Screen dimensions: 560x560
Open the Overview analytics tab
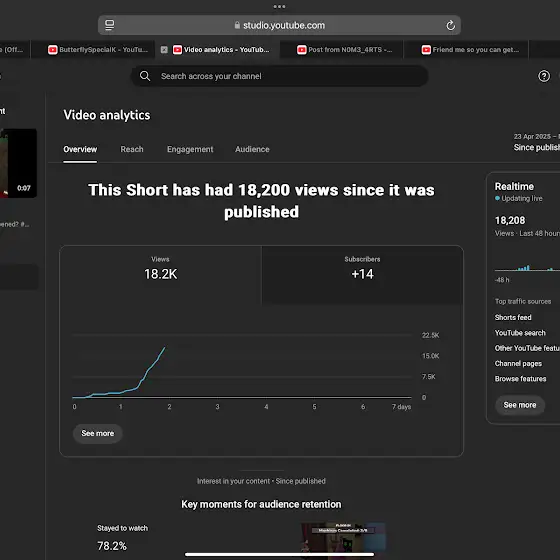(80, 149)
